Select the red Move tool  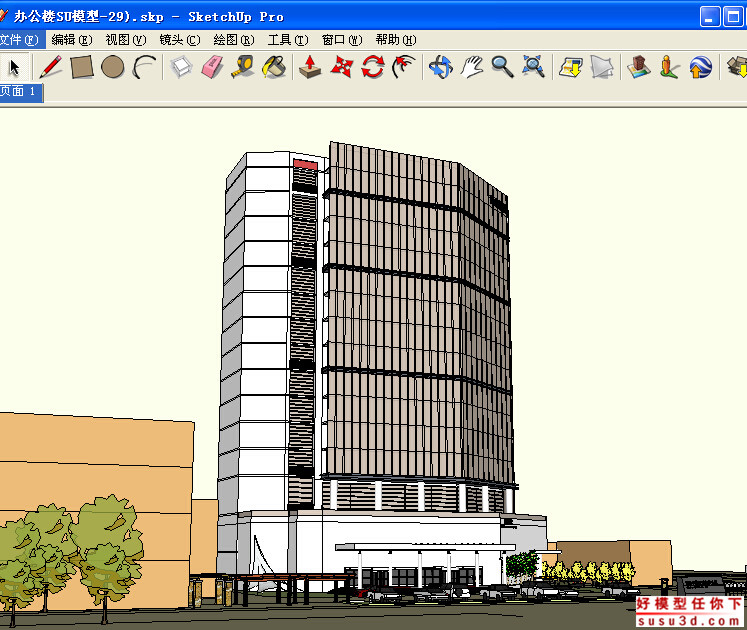[342, 67]
